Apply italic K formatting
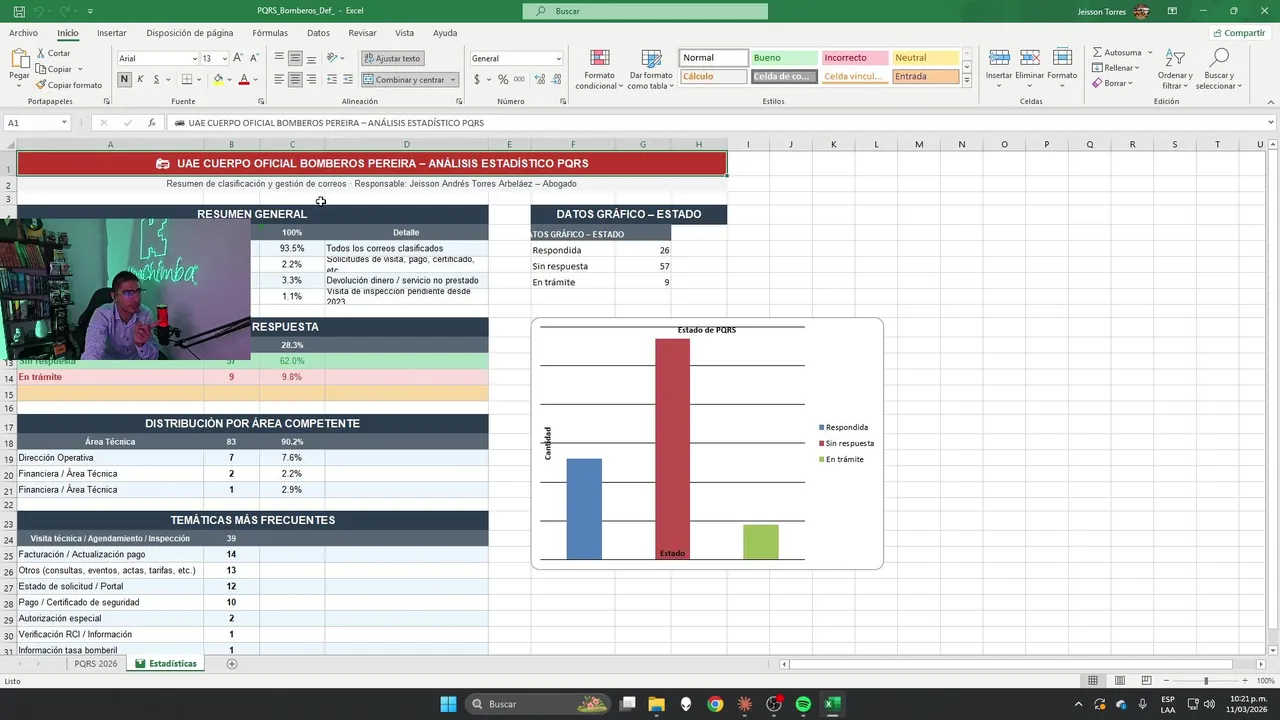Viewport: 1280px width, 720px height. (x=140, y=79)
